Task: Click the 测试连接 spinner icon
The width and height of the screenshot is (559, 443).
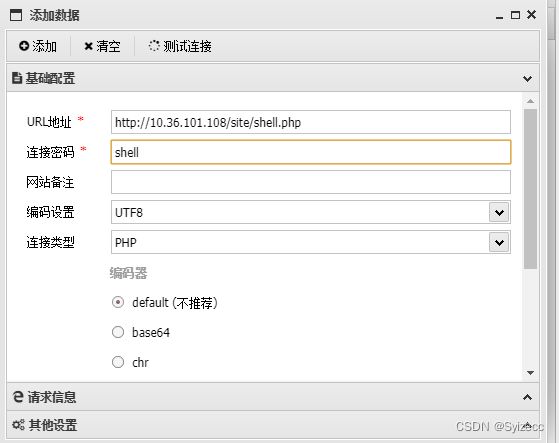Action: (x=154, y=46)
